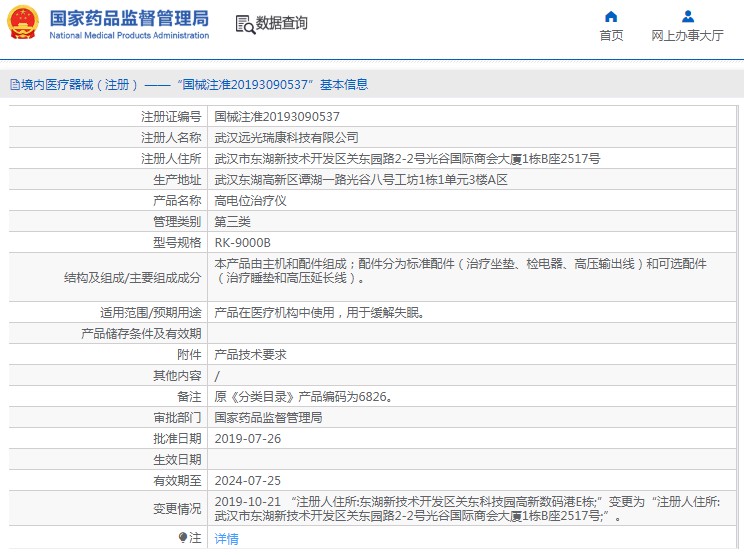Click the 备注 field label
This screenshot has height=555, width=744.
pyautogui.click(x=189, y=397)
